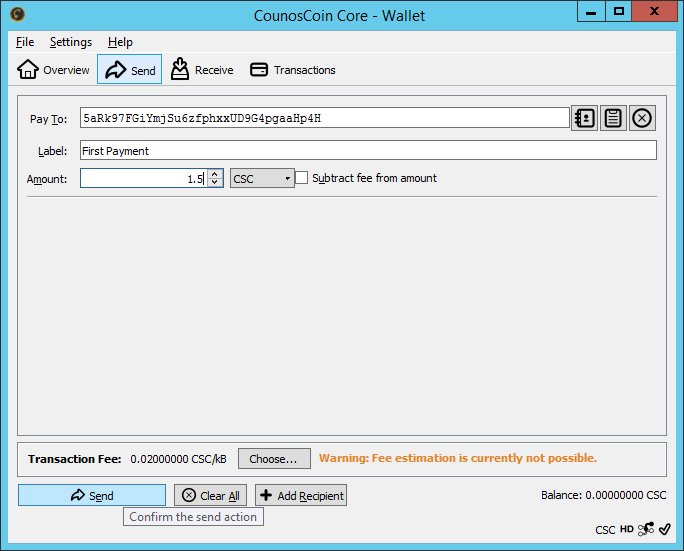The width and height of the screenshot is (684, 551).
Task: Switch to the Send tab
Action: point(130,69)
